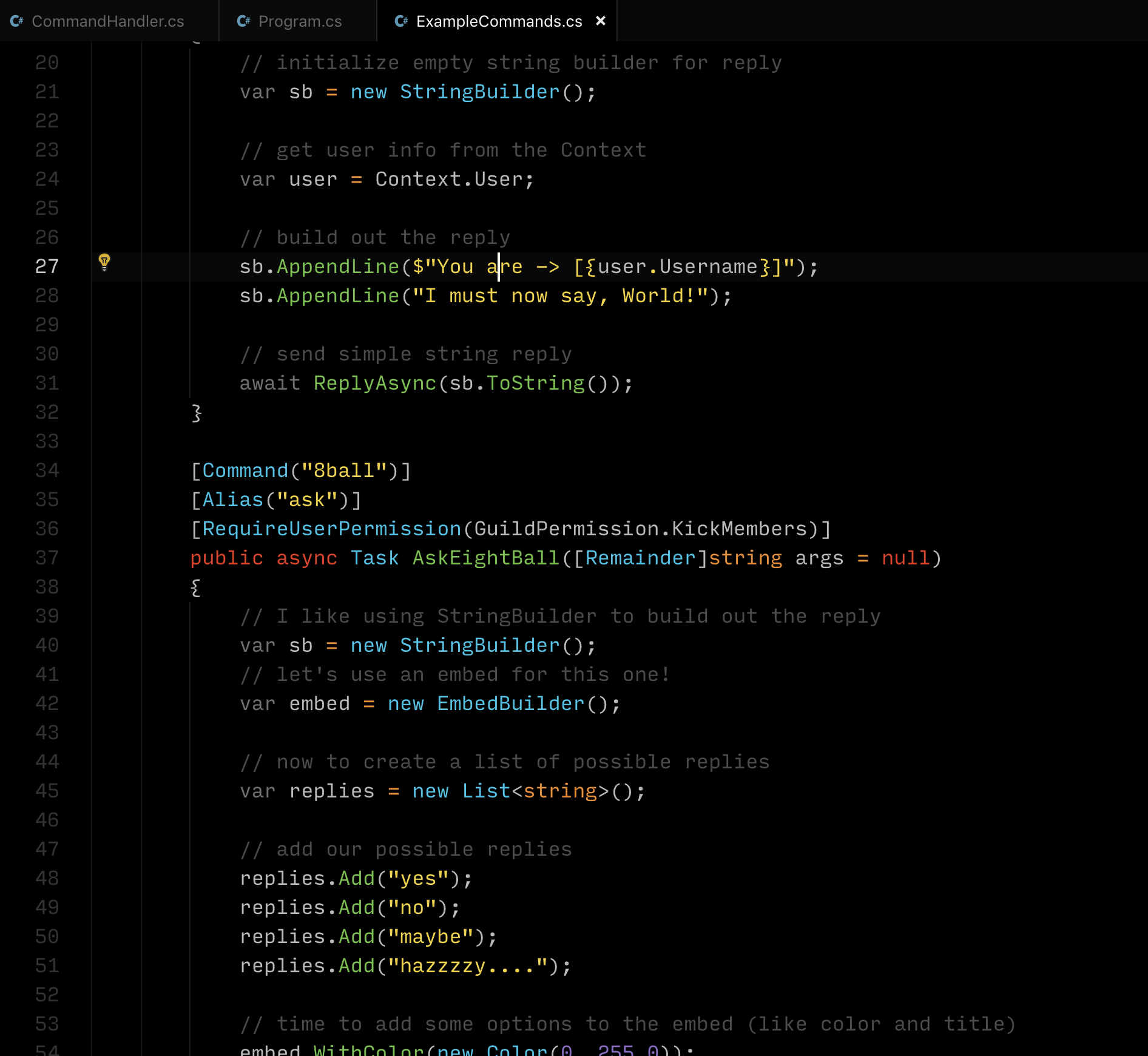The width and height of the screenshot is (1148, 1056).
Task: Click the Alias("ask") attribute text
Action: click(275, 499)
